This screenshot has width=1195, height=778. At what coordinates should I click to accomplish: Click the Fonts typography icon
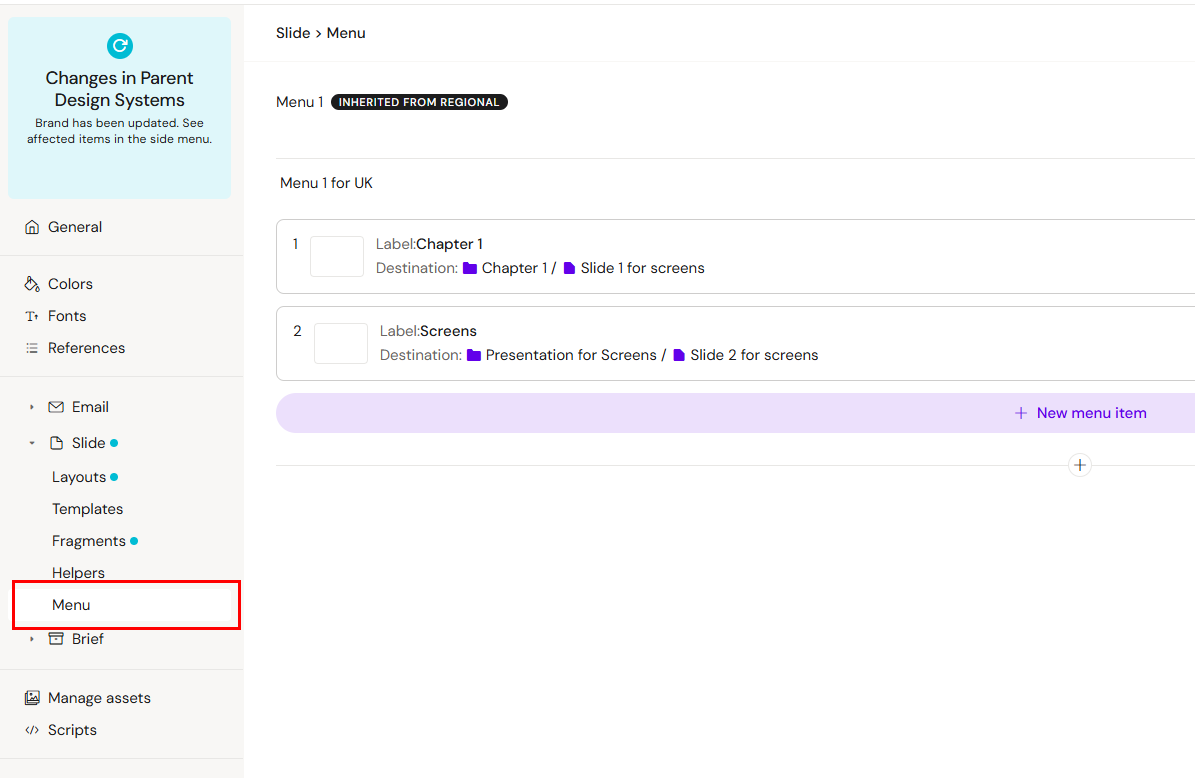click(x=32, y=316)
